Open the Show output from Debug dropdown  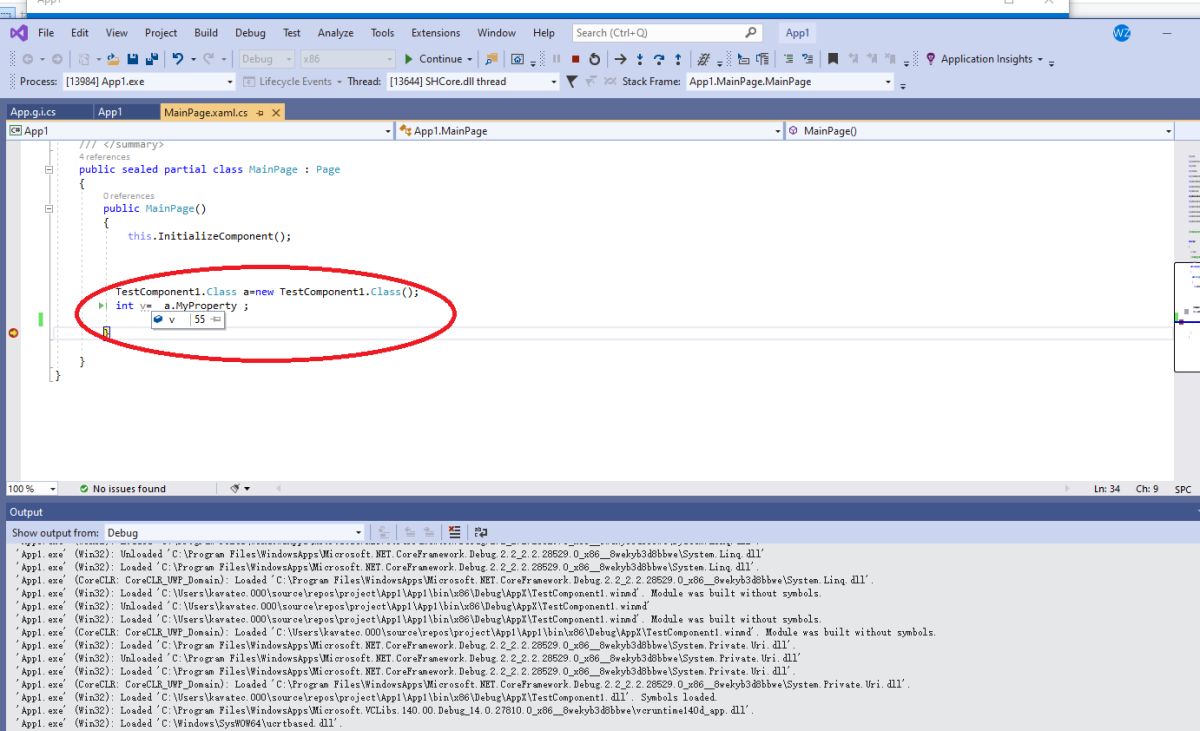tap(235, 533)
